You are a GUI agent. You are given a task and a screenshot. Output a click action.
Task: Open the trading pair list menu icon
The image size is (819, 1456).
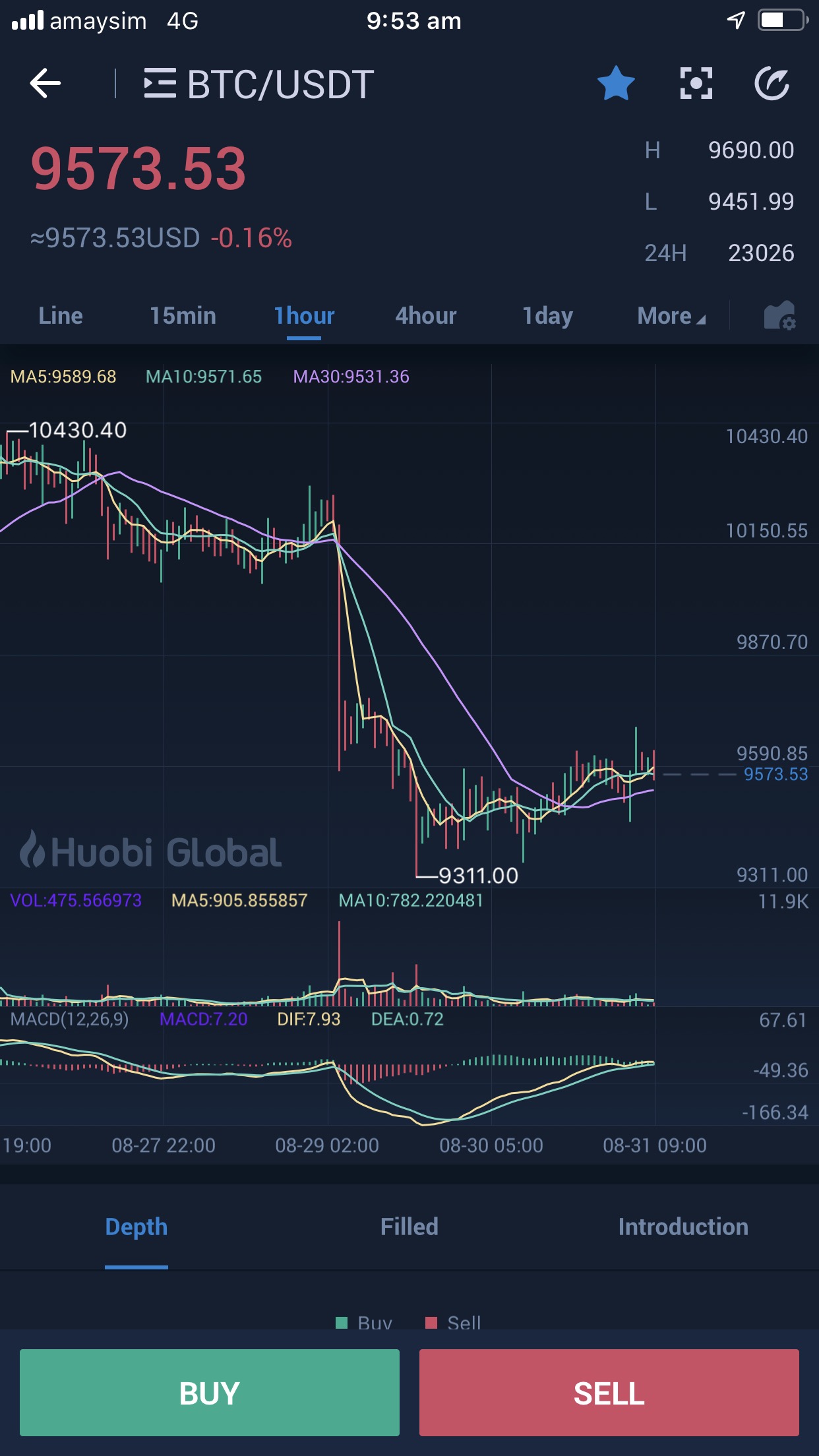(x=160, y=84)
